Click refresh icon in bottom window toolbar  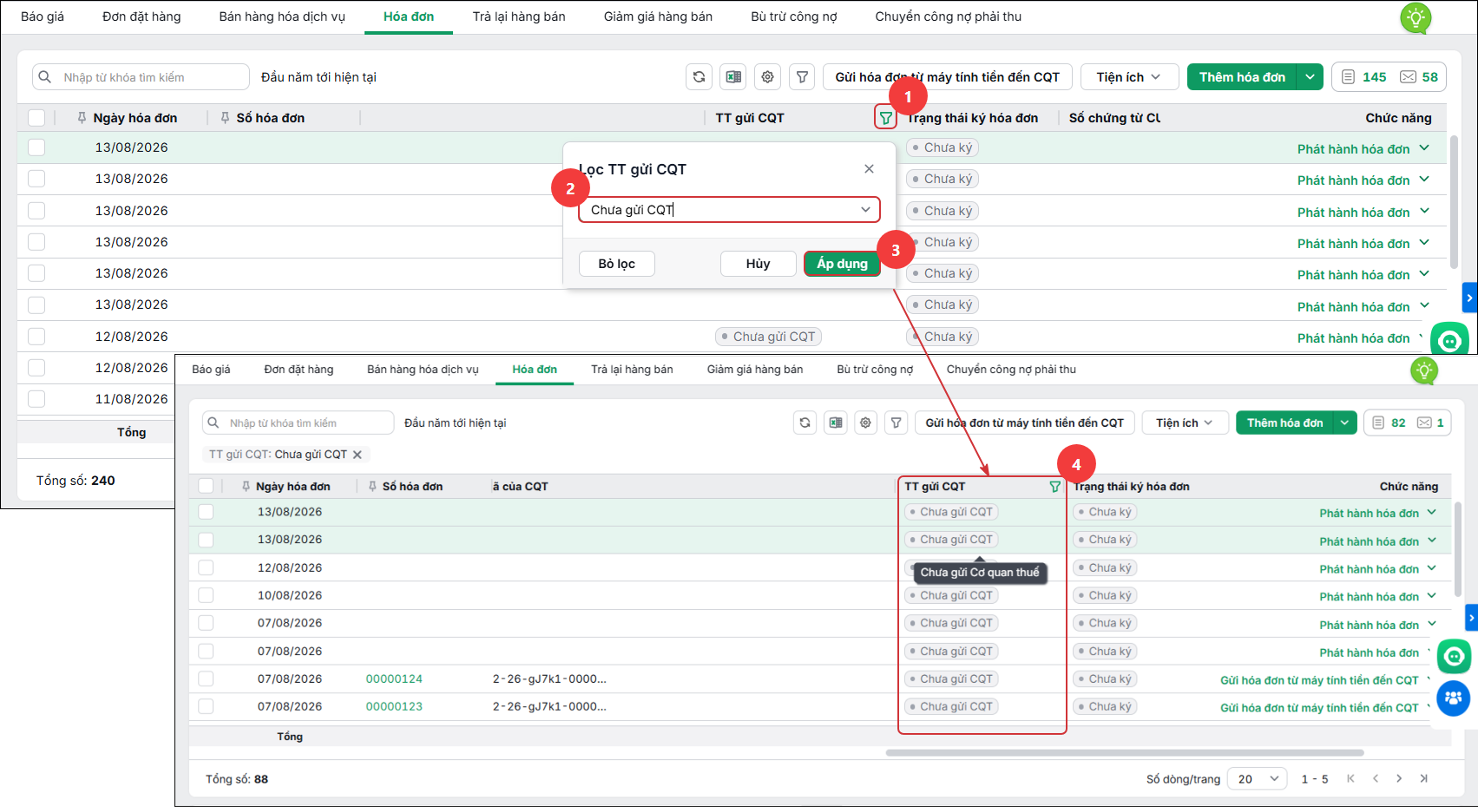click(805, 422)
